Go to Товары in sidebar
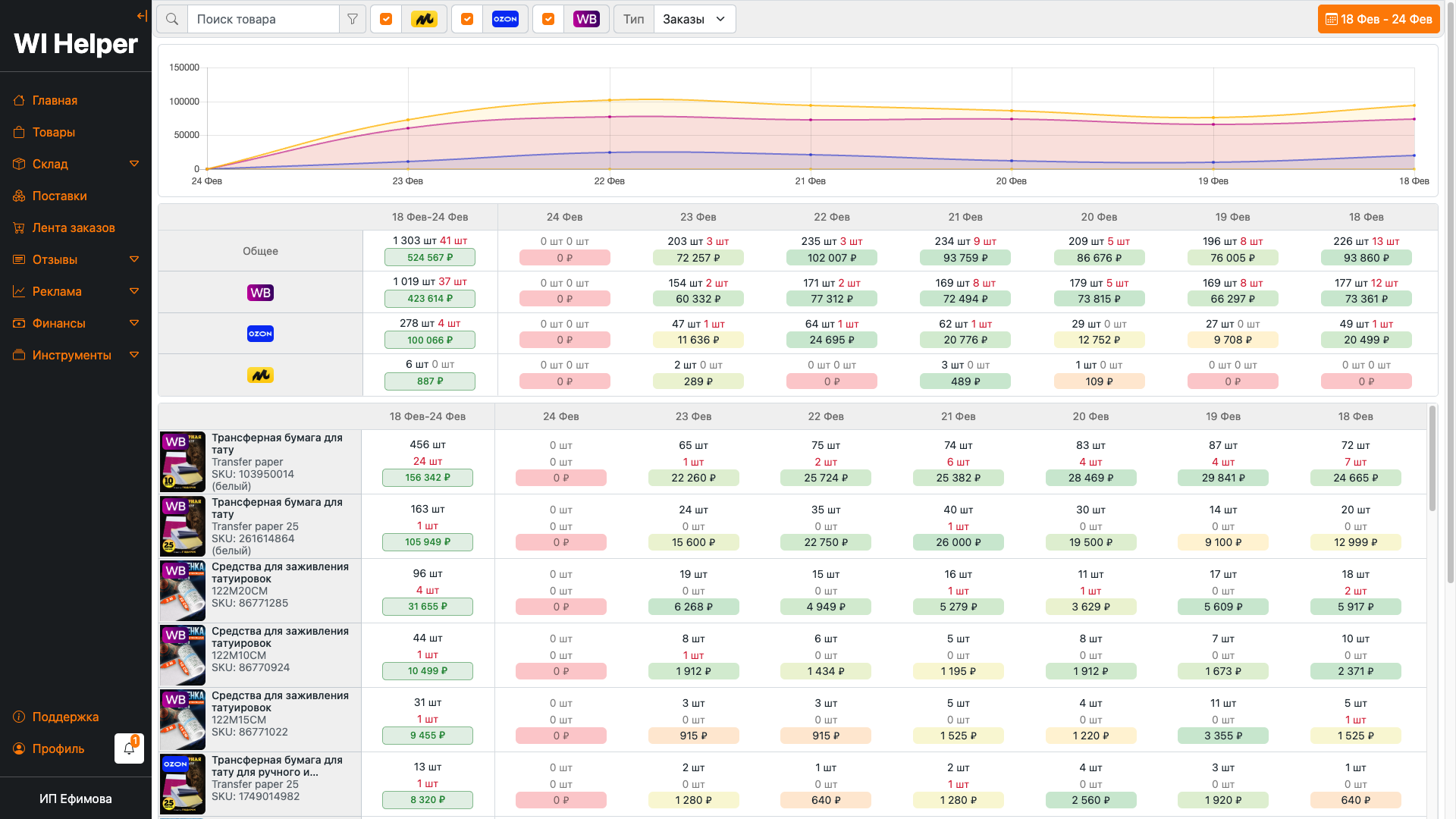This screenshot has width=1456, height=819. (54, 132)
